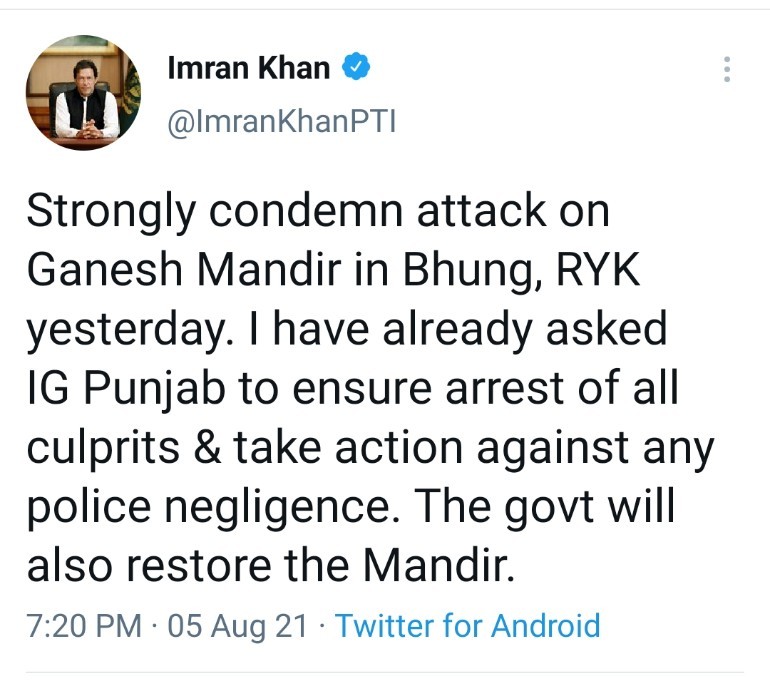Open the @ImranKhanPTI handle
Image resolution: width=770 pixels, height=683 pixels.
click(x=282, y=124)
